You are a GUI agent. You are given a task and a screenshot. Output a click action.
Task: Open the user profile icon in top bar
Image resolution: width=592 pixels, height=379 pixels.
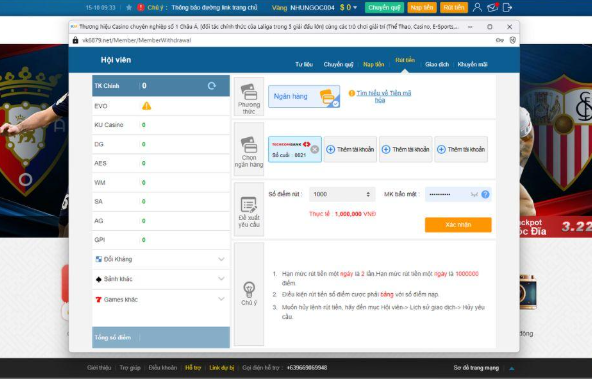(477, 7)
